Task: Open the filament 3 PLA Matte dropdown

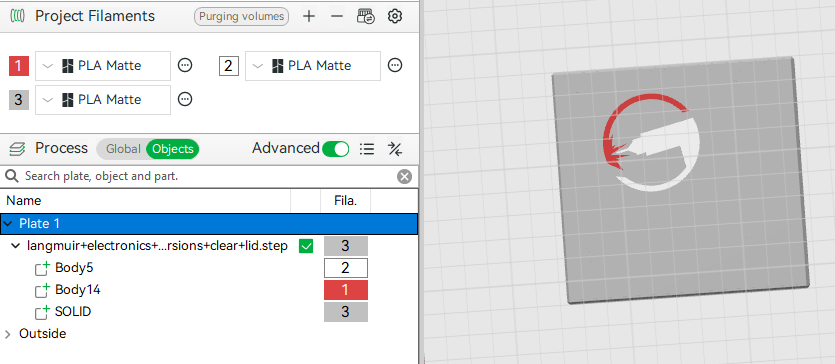Action: click(x=103, y=100)
